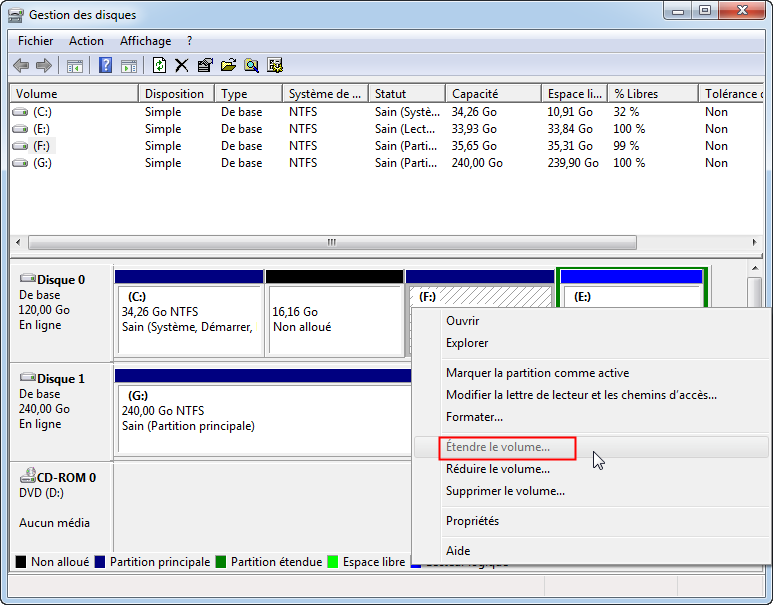
Task: Open the Properties toolbar icon
Action: tap(205, 65)
